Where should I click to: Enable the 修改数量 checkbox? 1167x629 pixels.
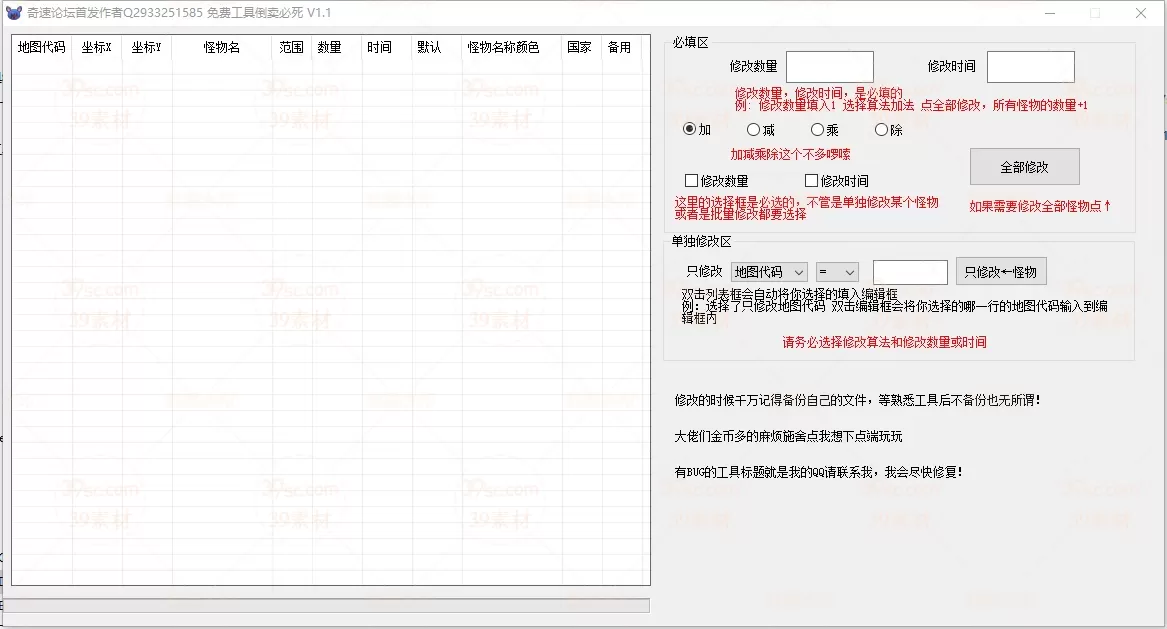(x=692, y=181)
